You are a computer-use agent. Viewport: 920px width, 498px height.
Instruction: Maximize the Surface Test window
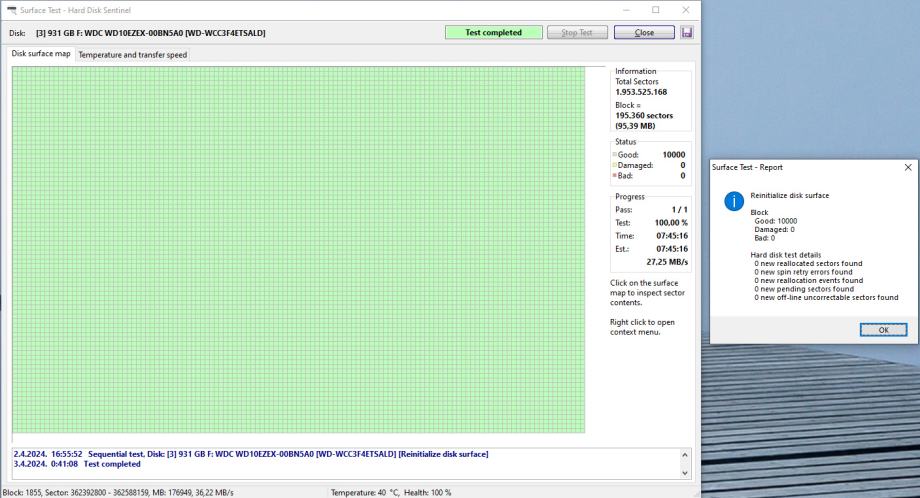pos(655,10)
